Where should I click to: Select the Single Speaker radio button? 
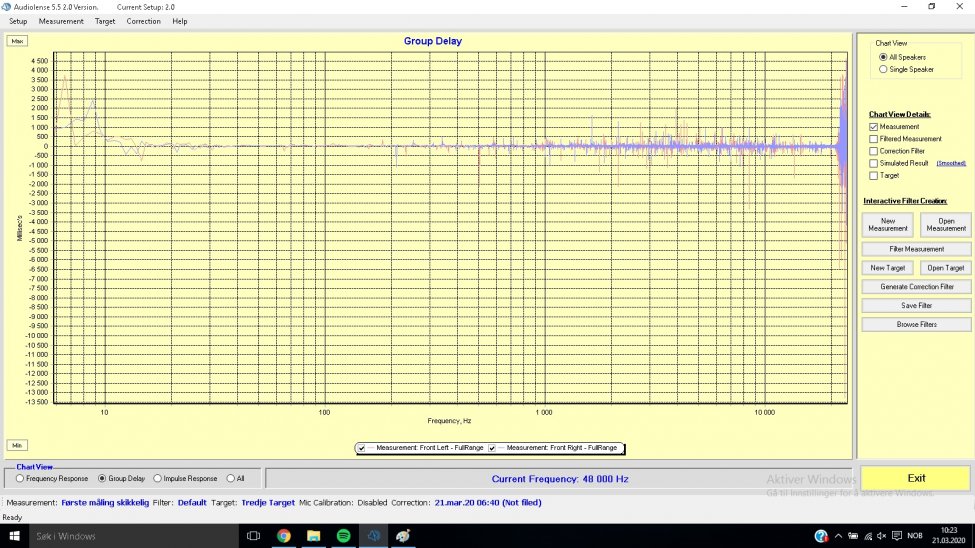pyautogui.click(x=882, y=70)
